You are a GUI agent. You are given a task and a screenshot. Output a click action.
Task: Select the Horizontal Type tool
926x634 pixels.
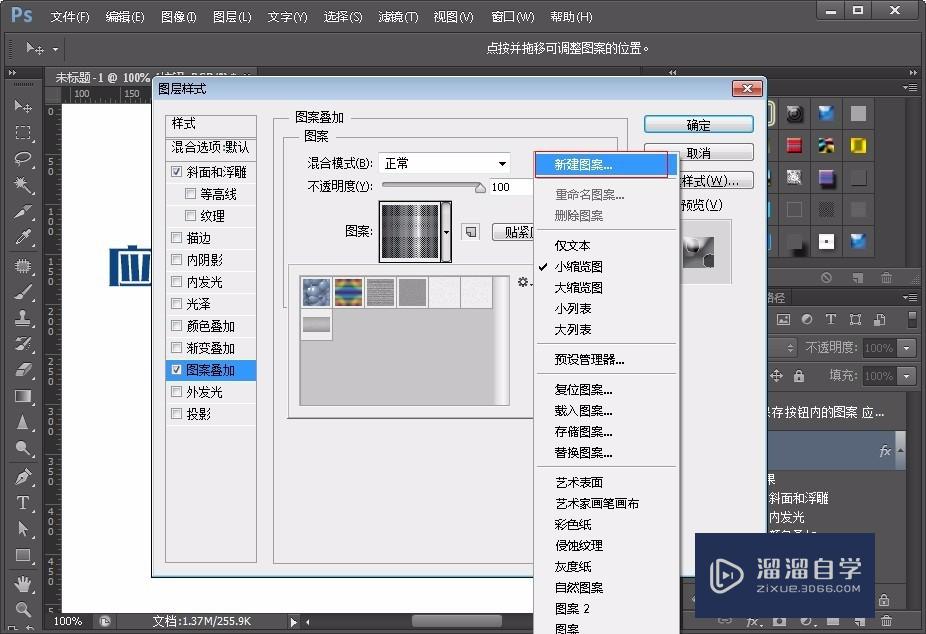(x=23, y=503)
